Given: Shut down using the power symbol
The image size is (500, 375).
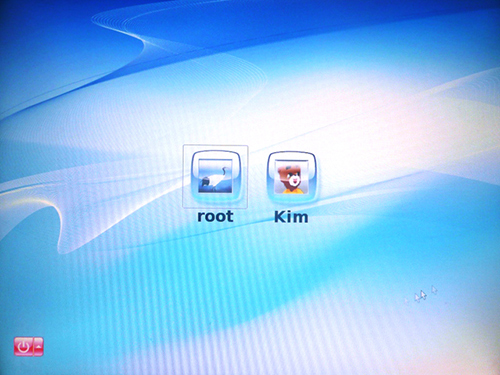Looking at the screenshot, I should pos(23,346).
